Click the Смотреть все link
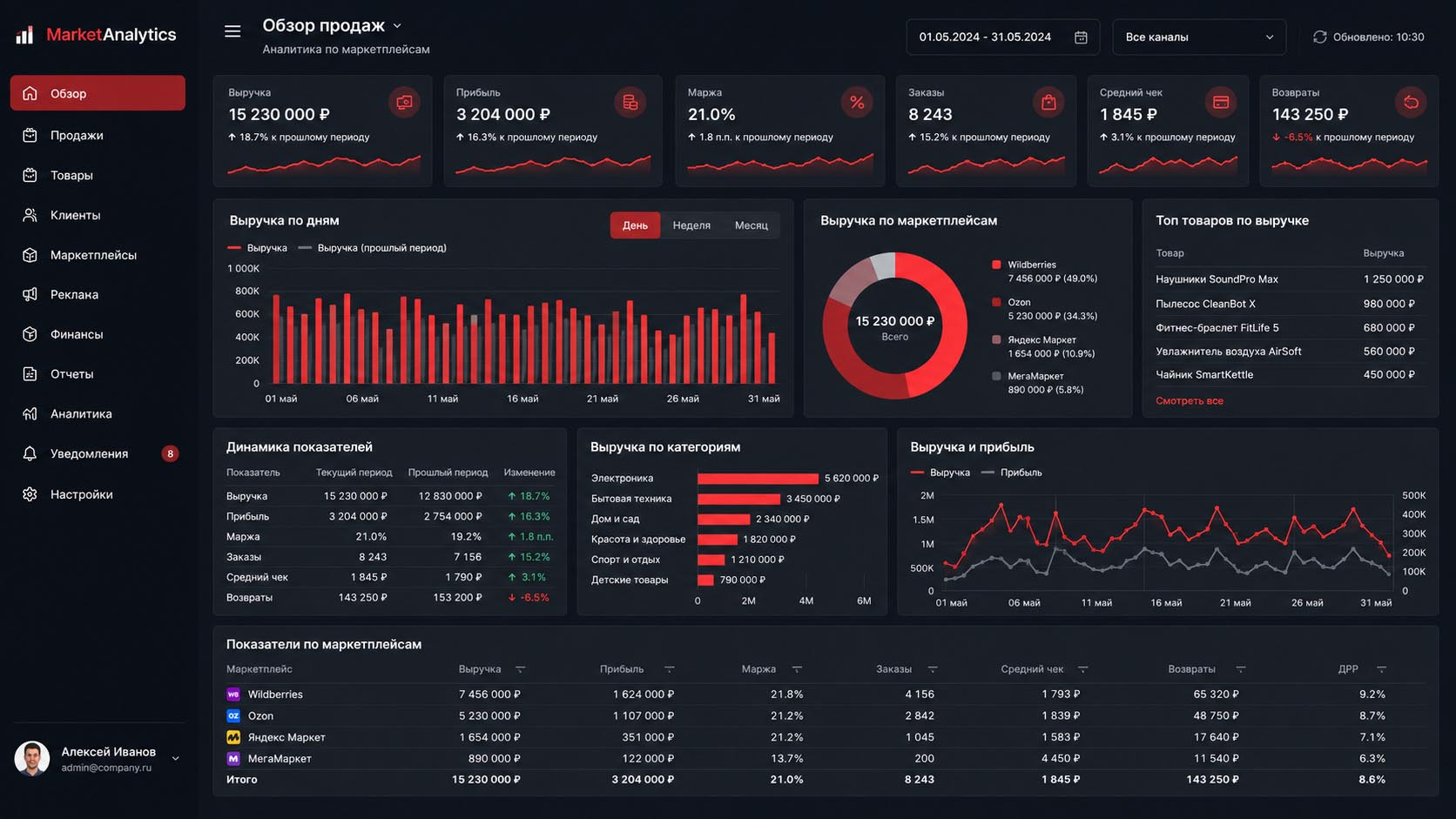 pyautogui.click(x=1190, y=401)
